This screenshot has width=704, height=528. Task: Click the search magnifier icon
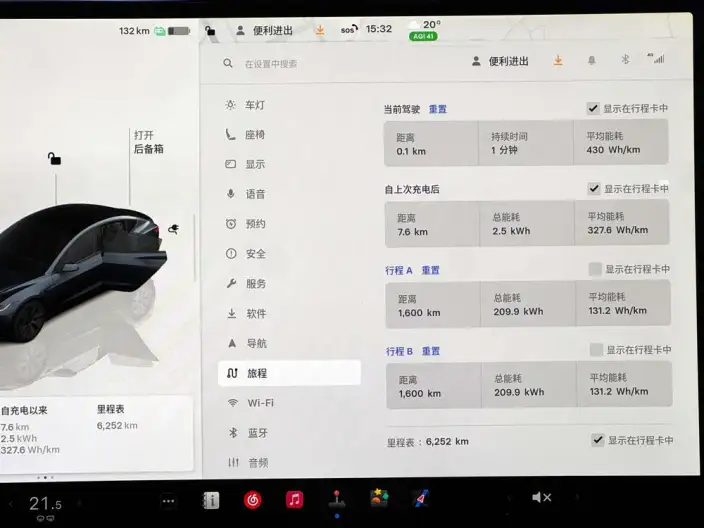[x=228, y=63]
